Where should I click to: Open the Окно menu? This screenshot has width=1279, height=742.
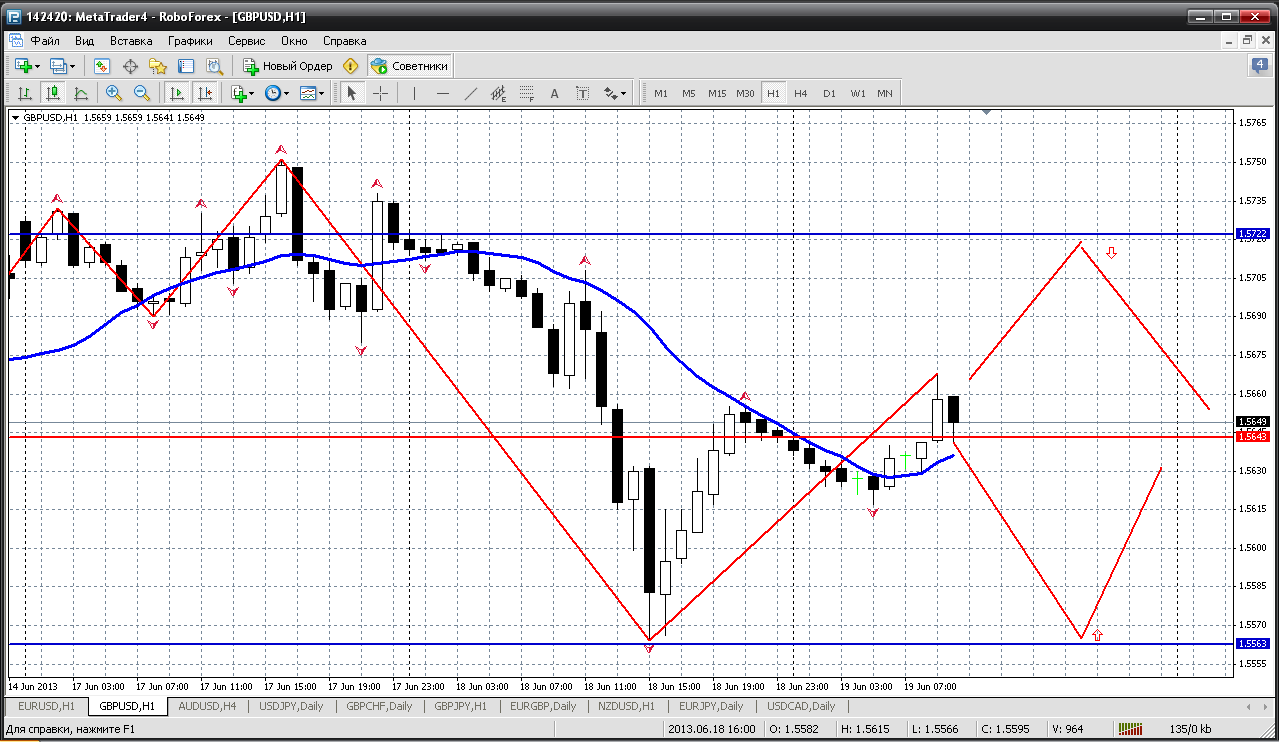click(294, 41)
